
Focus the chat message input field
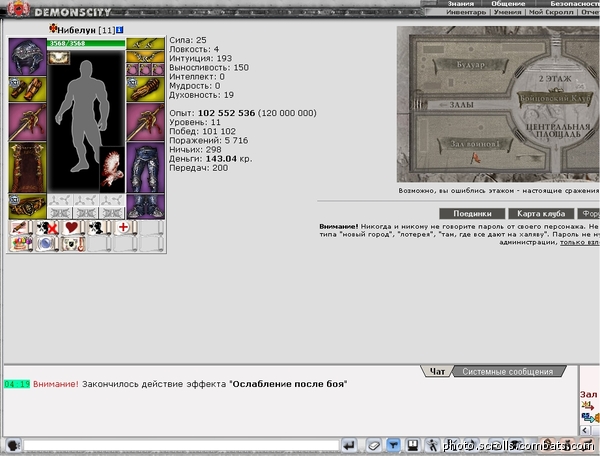click(181, 445)
